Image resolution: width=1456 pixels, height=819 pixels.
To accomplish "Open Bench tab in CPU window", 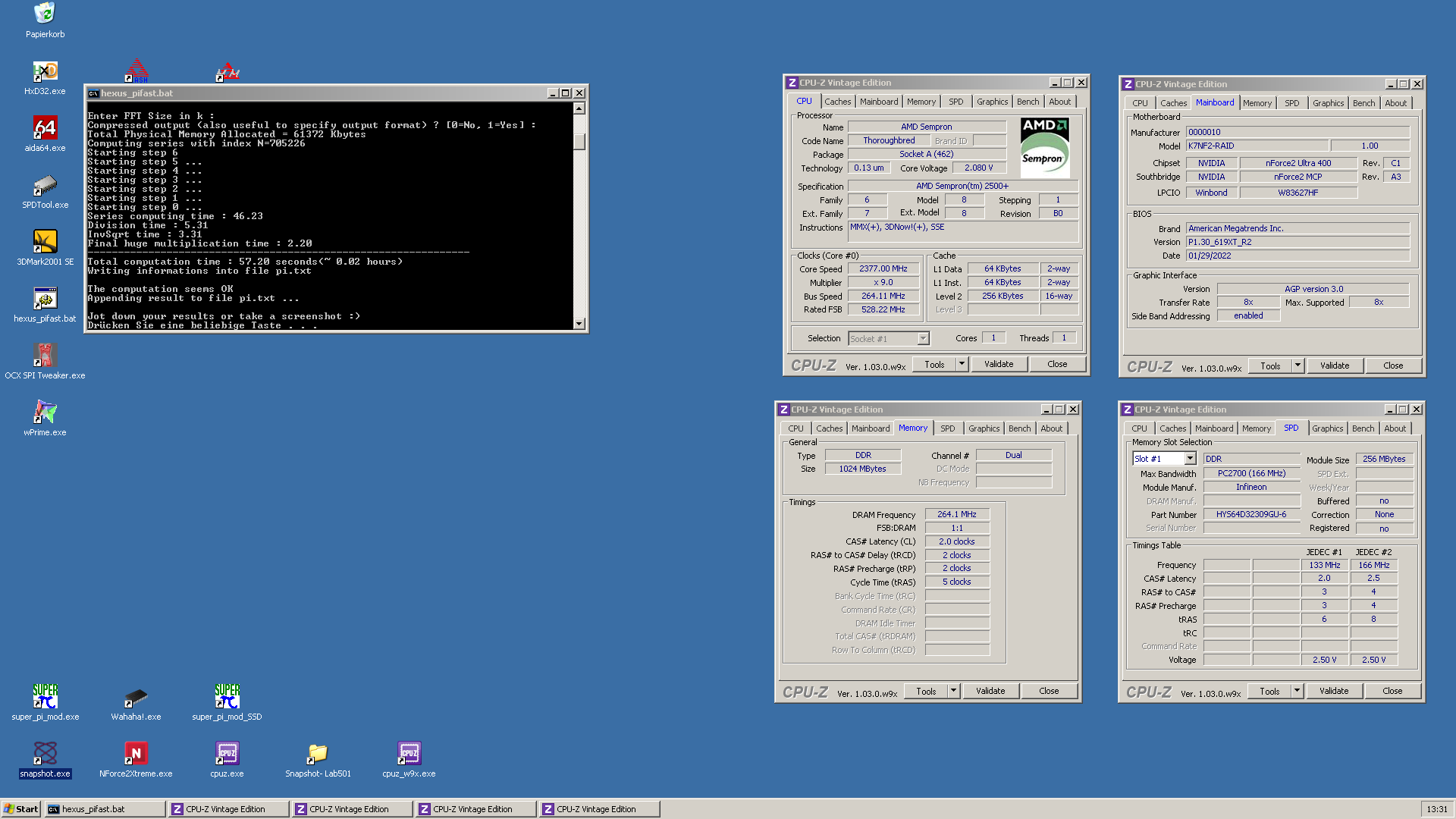I will click(x=1028, y=102).
